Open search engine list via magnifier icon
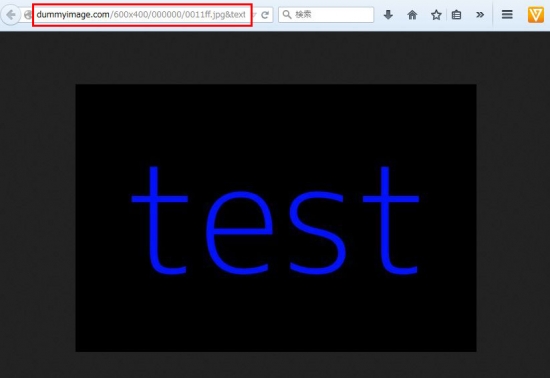The width and height of the screenshot is (550, 378). pyautogui.click(x=287, y=14)
